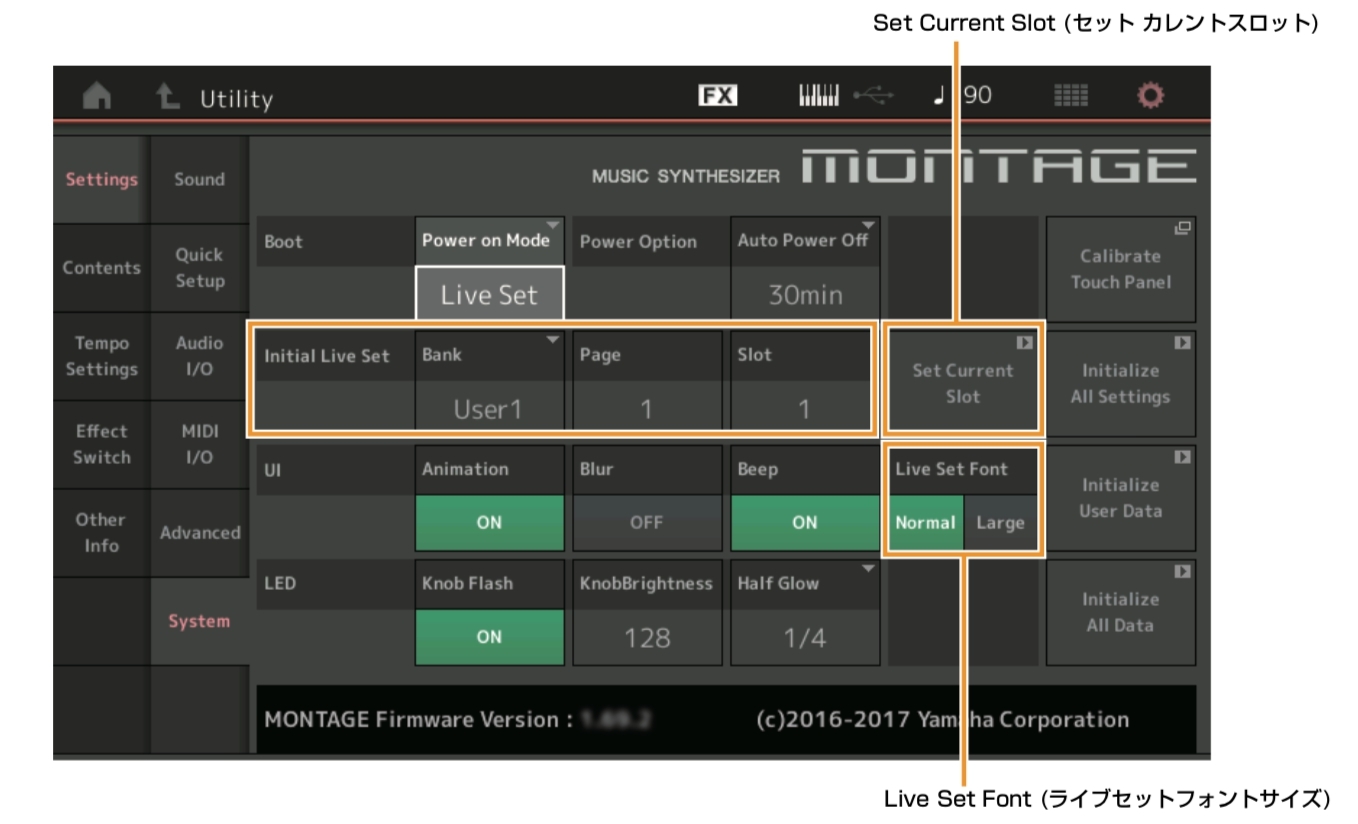Select the KnobBrightness value 128
The image size is (1358, 824).
point(647,637)
